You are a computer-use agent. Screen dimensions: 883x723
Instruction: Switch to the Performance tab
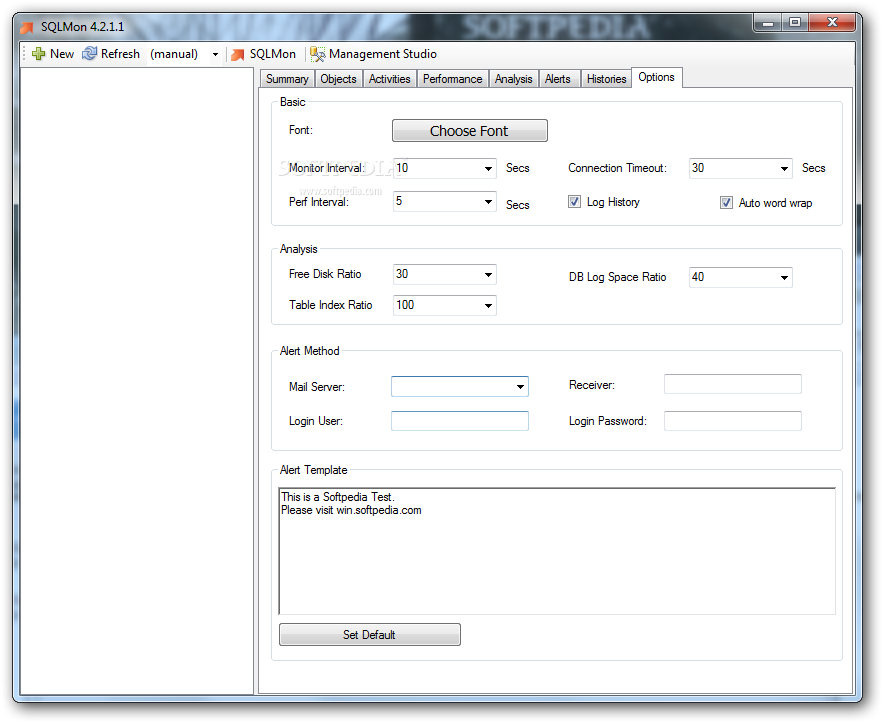click(x=453, y=79)
